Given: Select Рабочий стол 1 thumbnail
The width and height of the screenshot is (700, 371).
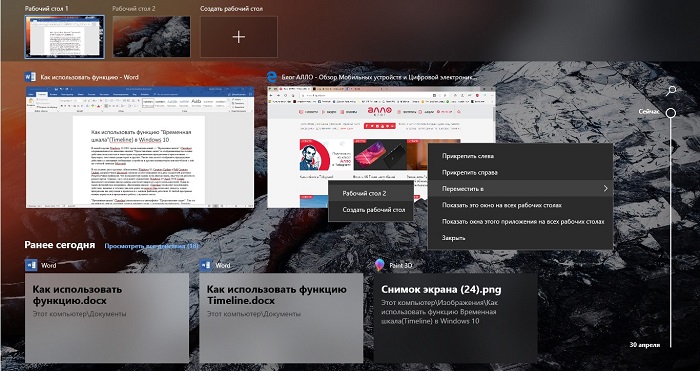Looking at the screenshot, I should [65, 37].
